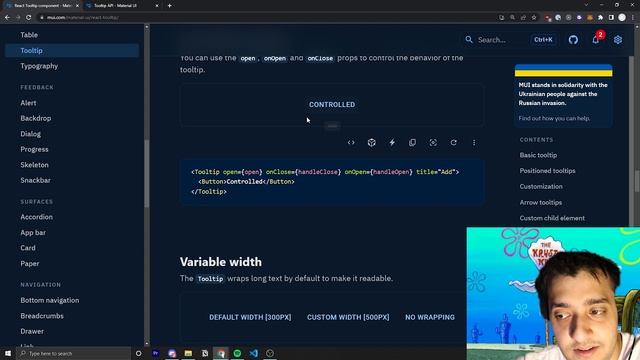The height and width of the screenshot is (360, 640).
Task: Click sidebar scrollbar thumb
Action: 147,173
